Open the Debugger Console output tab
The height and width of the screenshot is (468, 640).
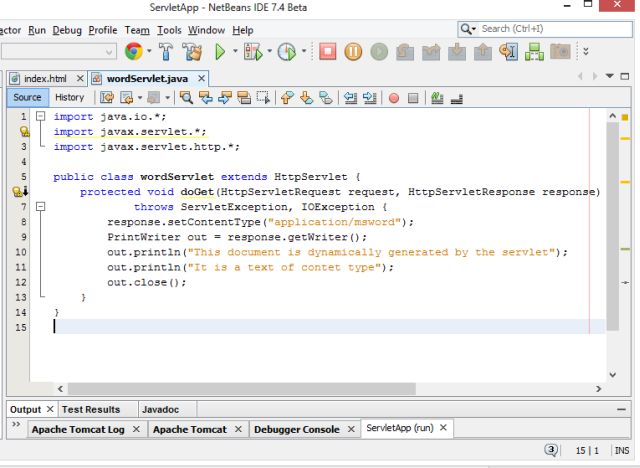coord(296,429)
